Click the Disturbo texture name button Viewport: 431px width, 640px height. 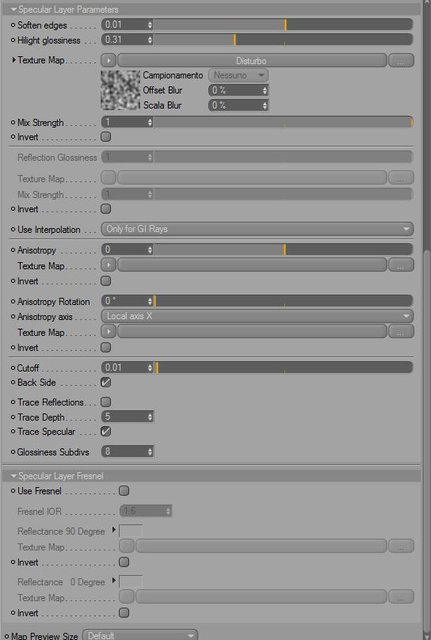coord(252,60)
